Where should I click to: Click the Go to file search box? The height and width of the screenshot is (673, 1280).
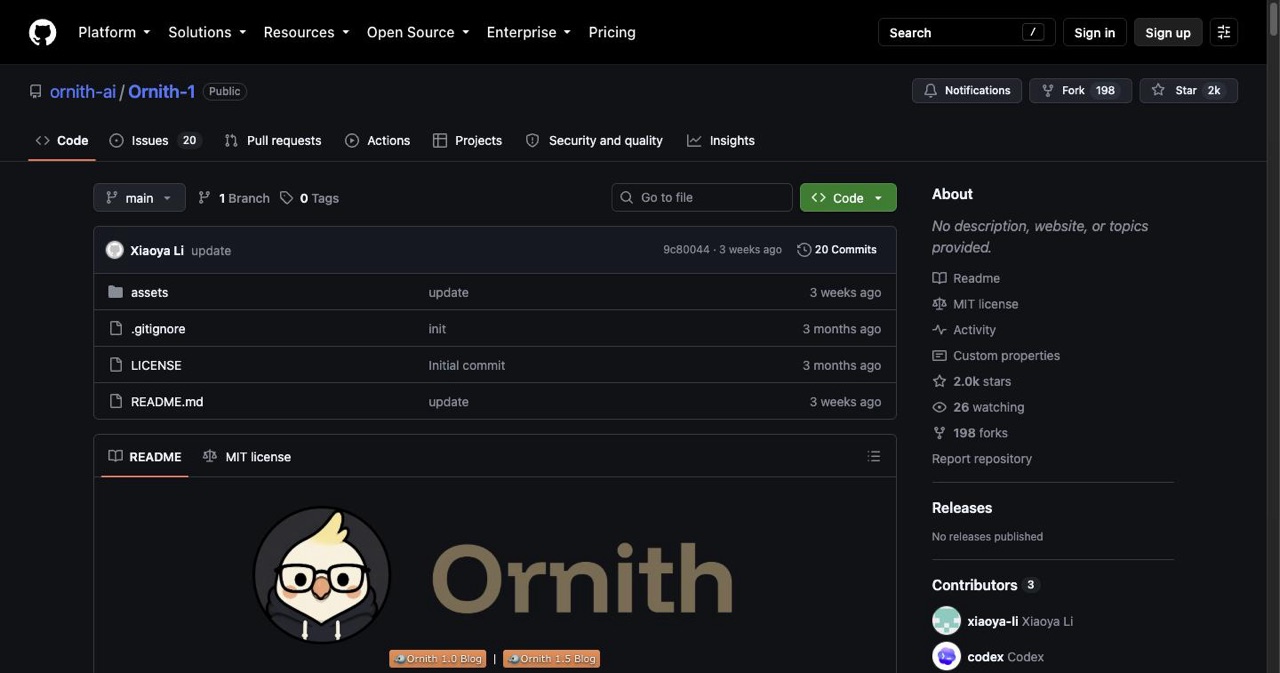[x=702, y=197]
